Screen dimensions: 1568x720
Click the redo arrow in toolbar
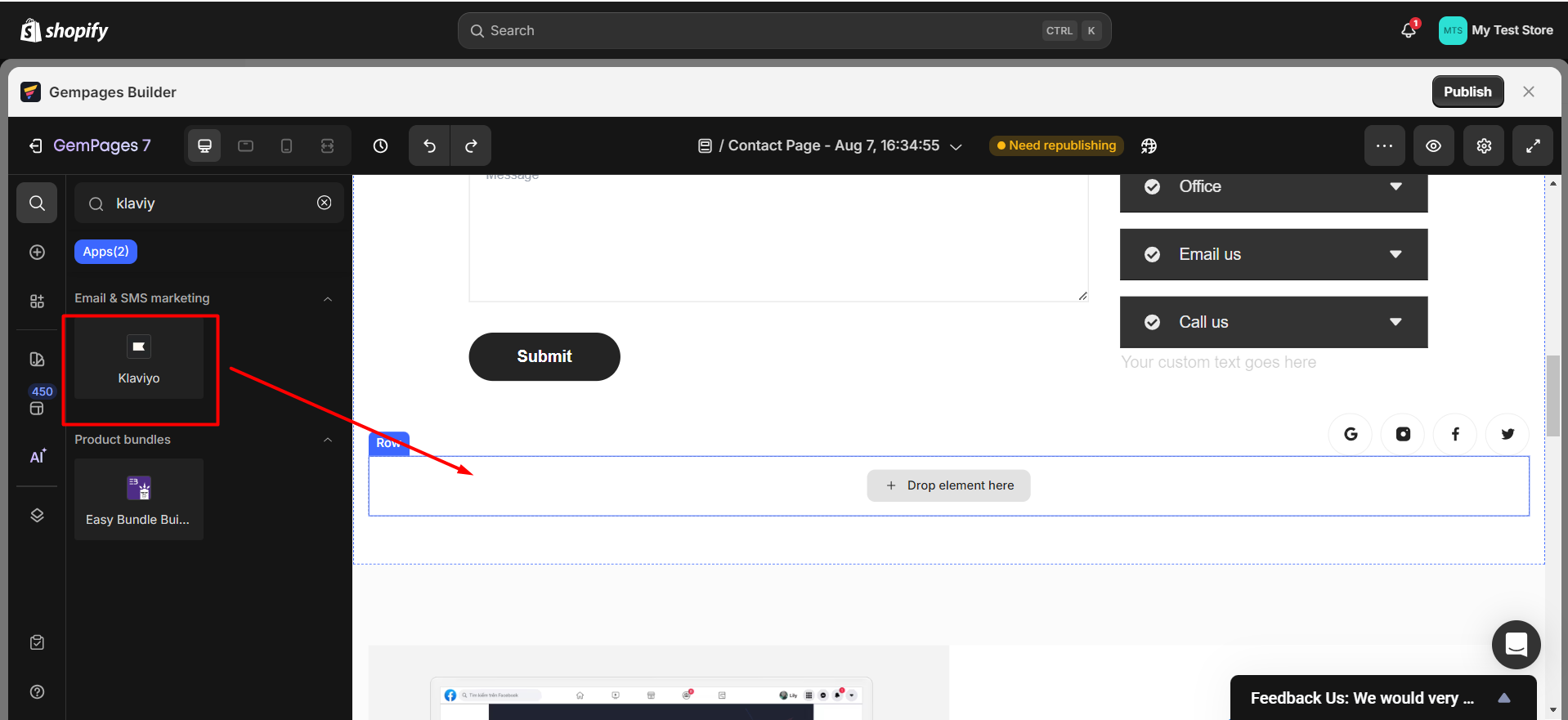click(471, 146)
